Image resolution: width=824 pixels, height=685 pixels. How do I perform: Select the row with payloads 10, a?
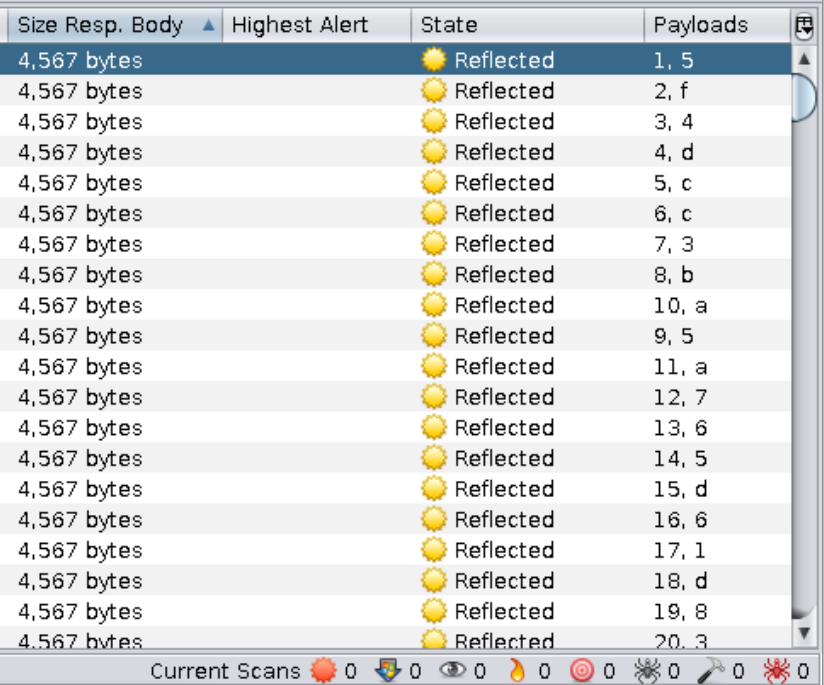pos(400,305)
